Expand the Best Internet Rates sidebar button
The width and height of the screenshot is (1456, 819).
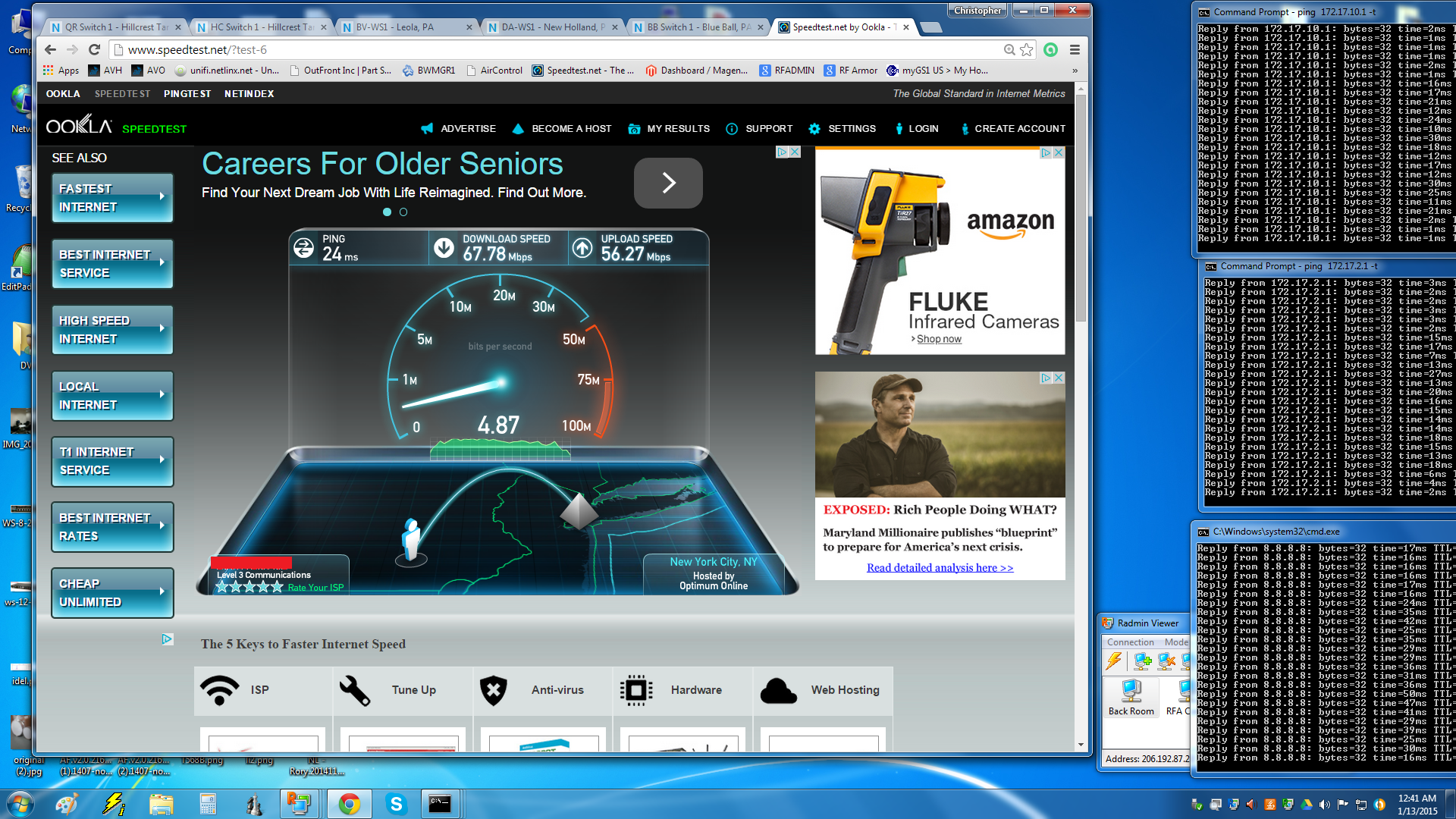pyautogui.click(x=112, y=527)
